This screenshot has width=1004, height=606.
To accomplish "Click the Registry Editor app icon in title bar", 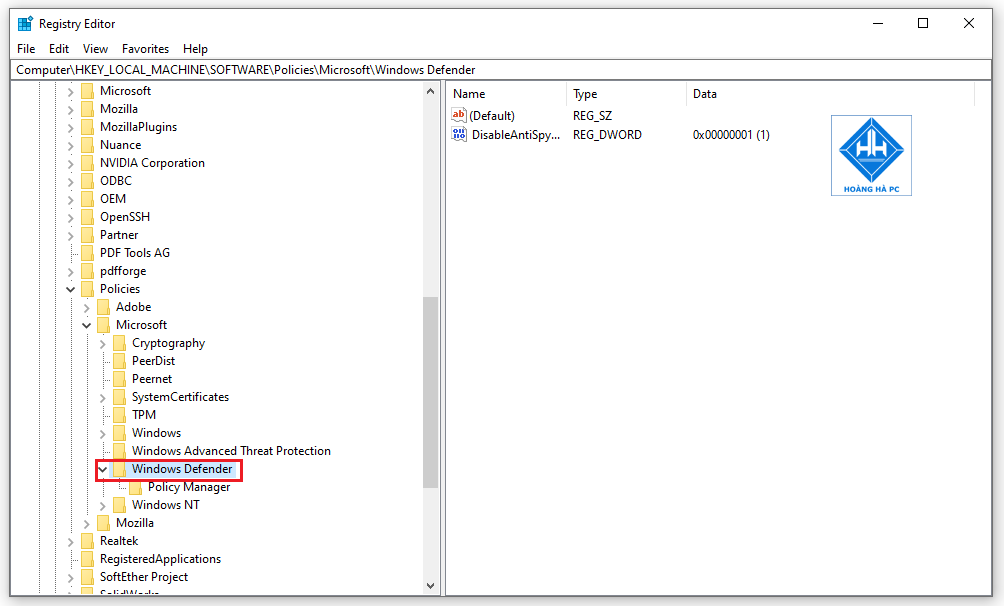I will click(25, 24).
